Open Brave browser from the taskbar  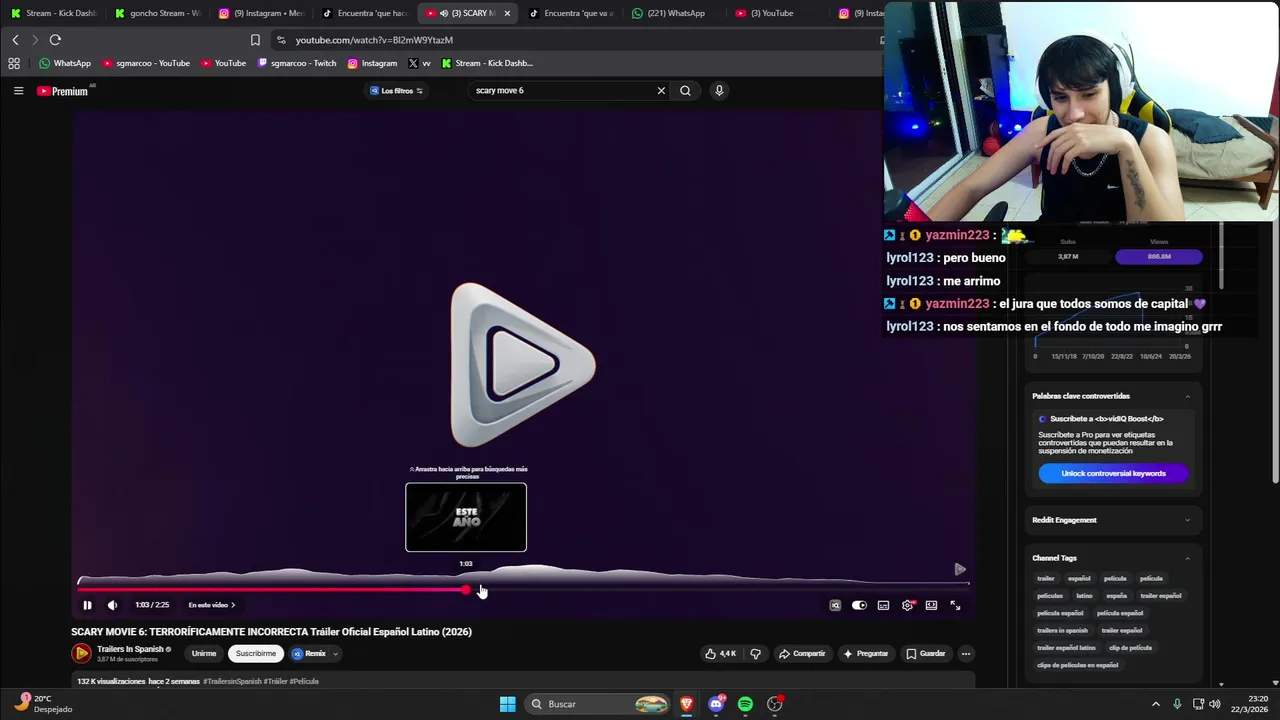click(x=686, y=704)
